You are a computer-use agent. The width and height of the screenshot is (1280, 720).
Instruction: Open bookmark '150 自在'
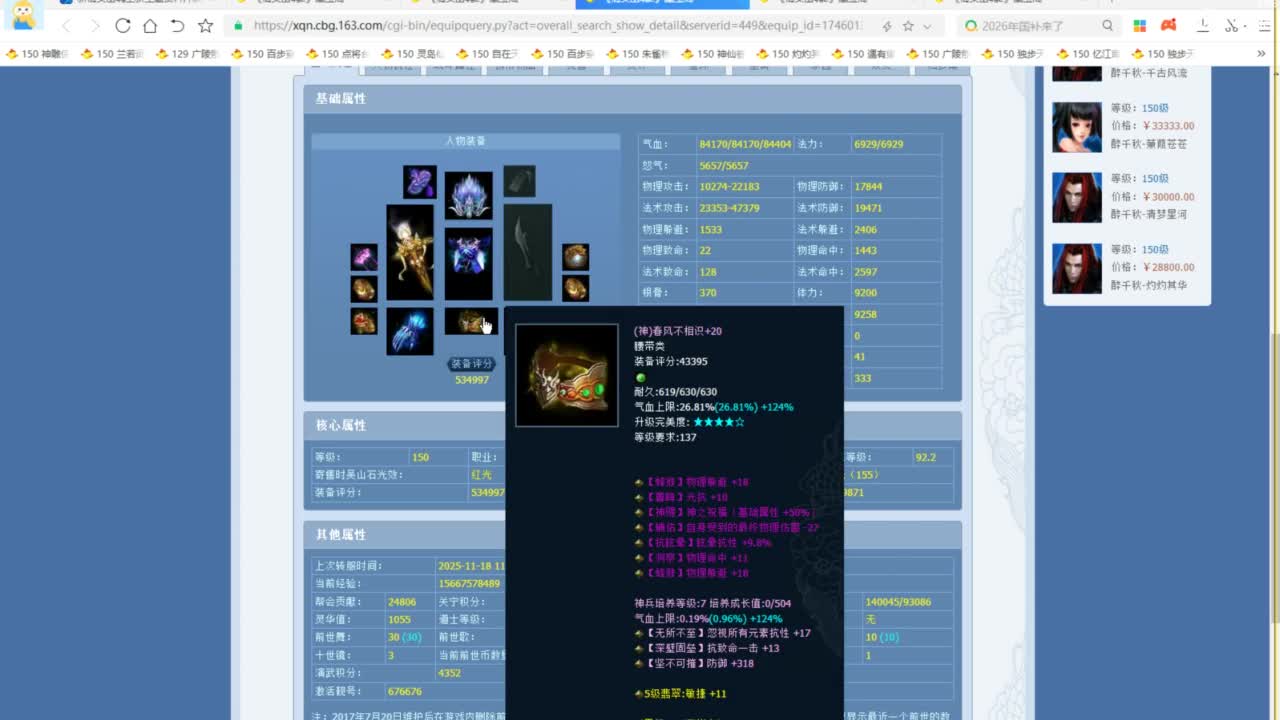click(487, 54)
